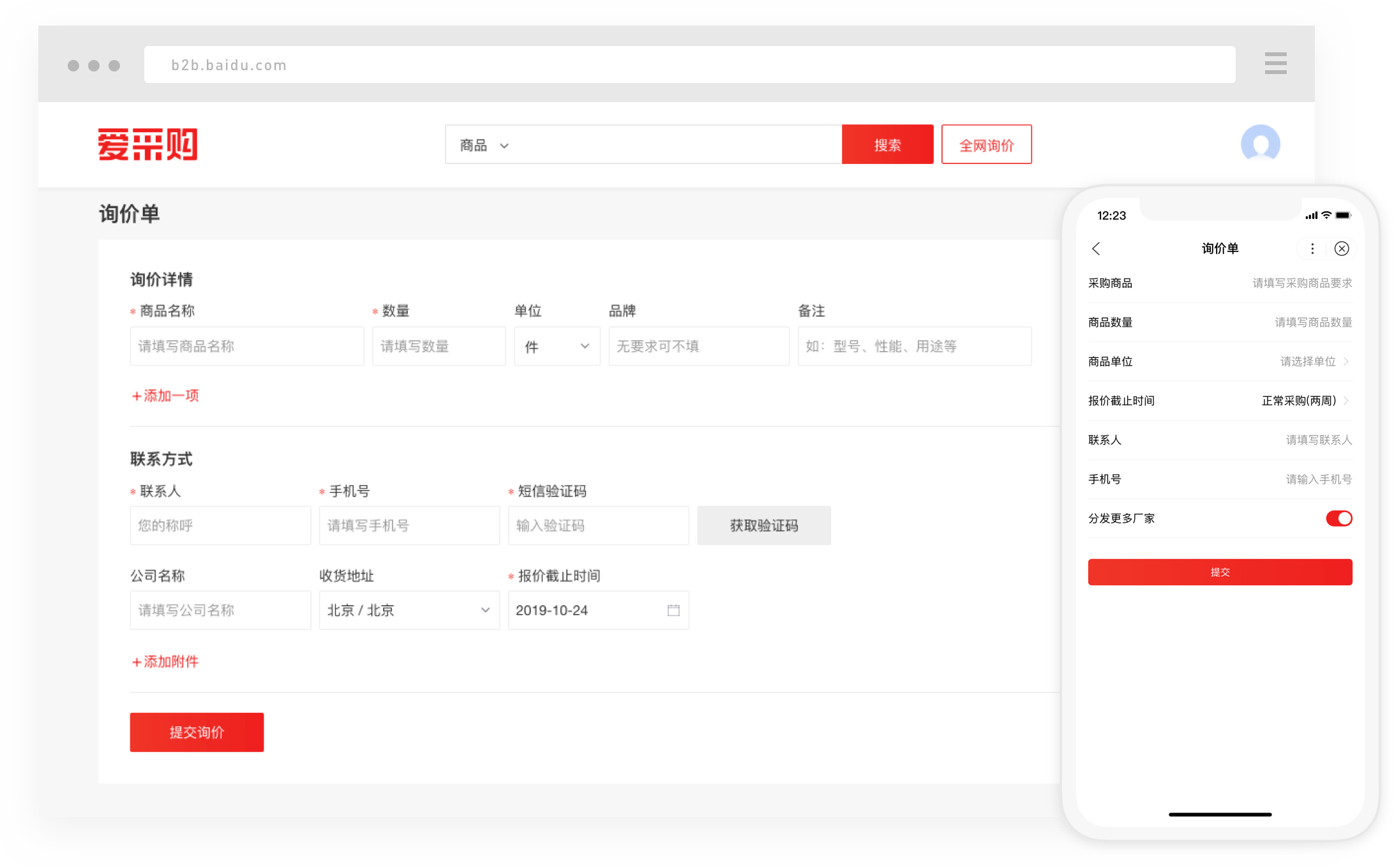Click the red 搜索 button
Screen dimensions: 1394x868
(887, 145)
